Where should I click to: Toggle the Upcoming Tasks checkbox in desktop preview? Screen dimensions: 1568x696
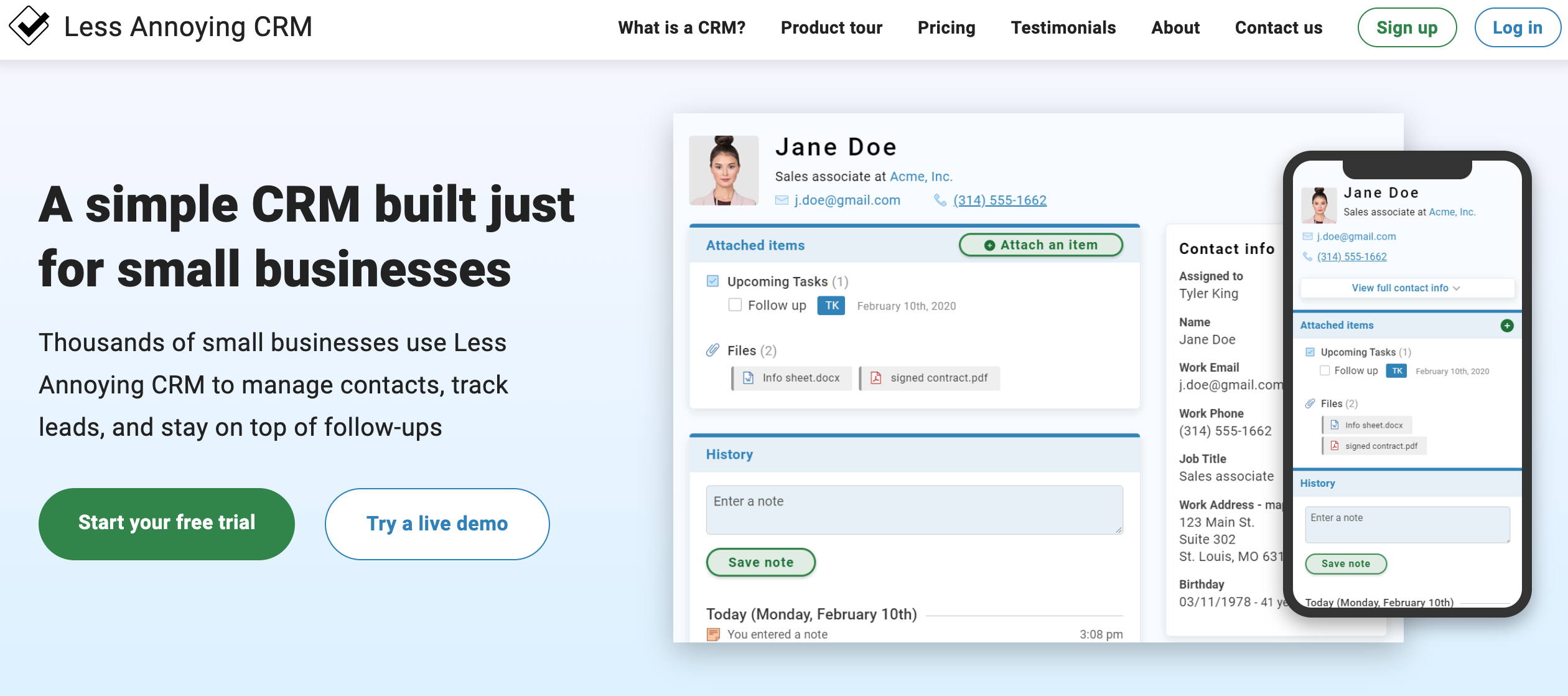click(x=713, y=281)
